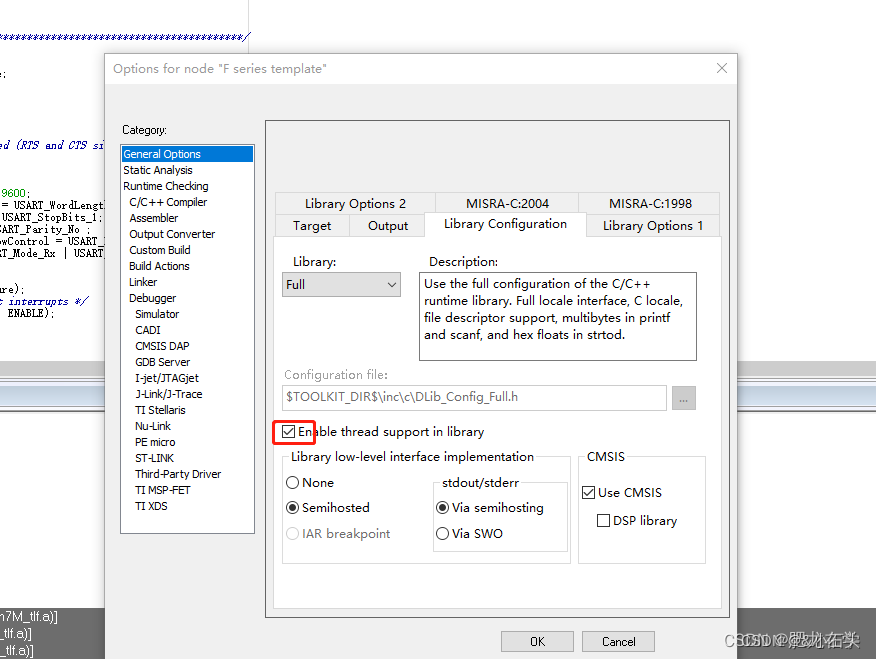Image resolution: width=876 pixels, height=659 pixels.
Task: Select PE micro entry
Action: (155, 442)
